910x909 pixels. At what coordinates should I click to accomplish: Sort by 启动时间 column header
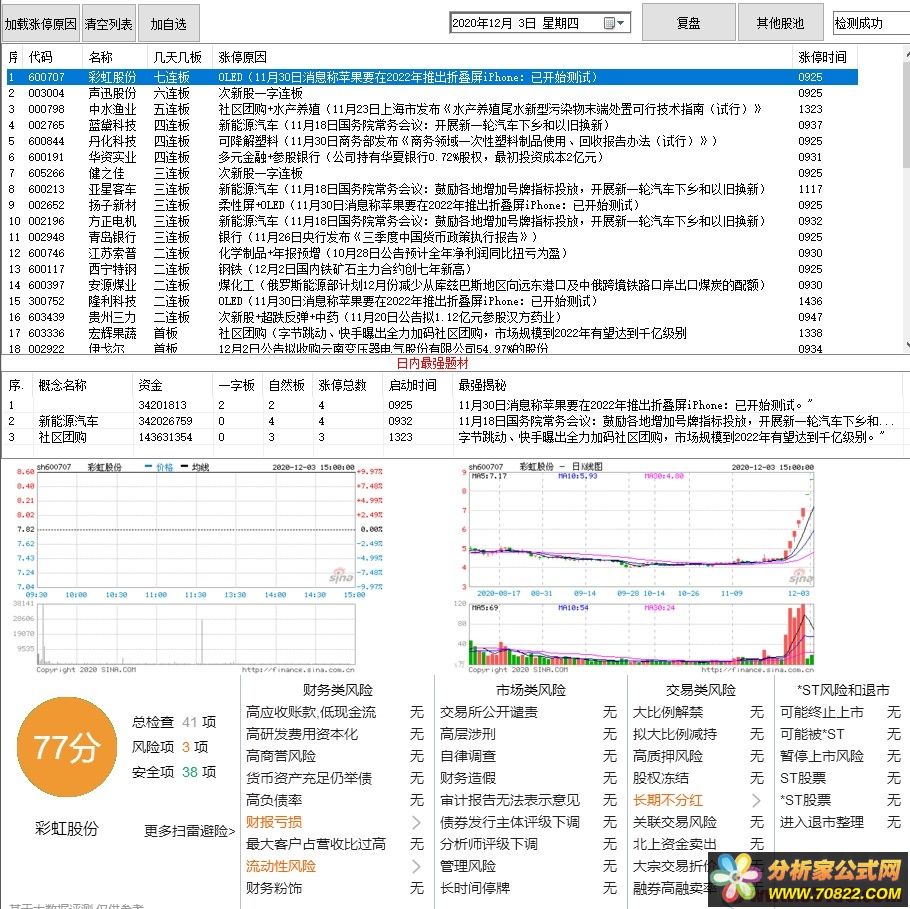[413, 385]
